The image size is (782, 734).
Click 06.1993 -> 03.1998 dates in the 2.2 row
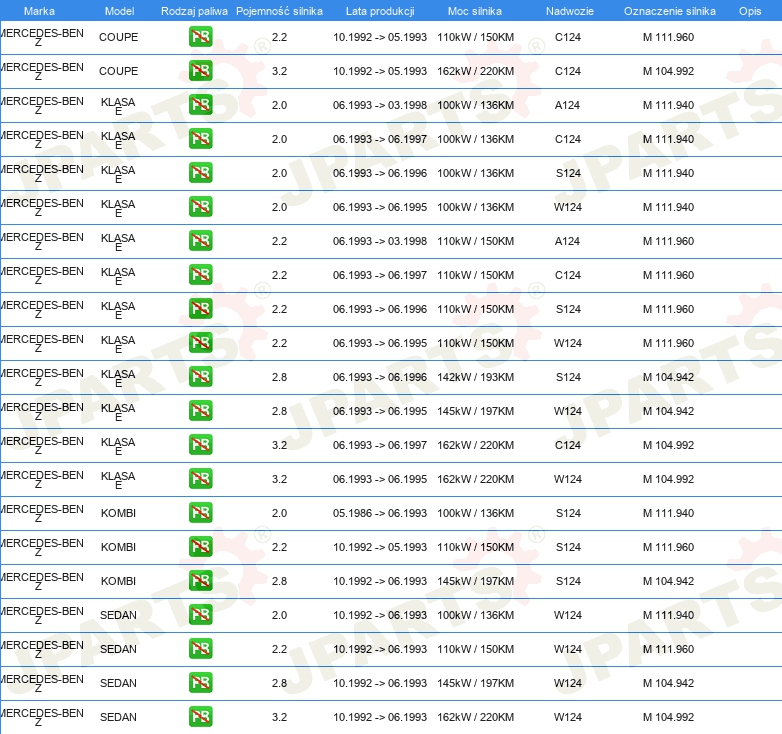click(x=380, y=241)
